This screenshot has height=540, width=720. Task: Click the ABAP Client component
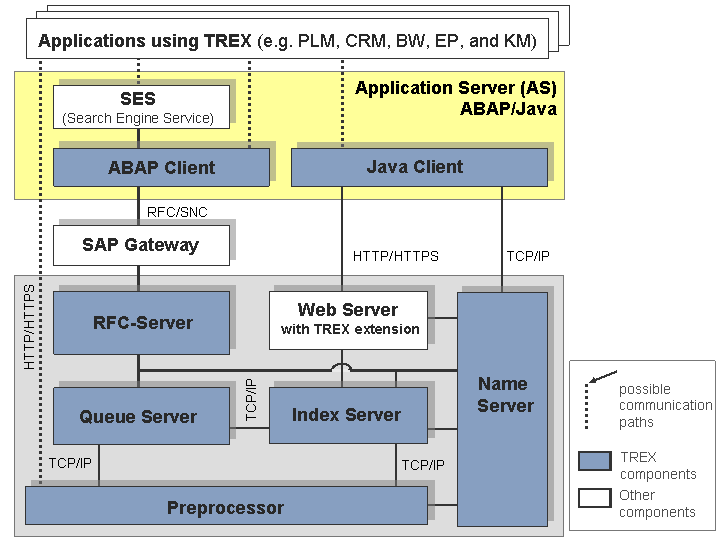coord(161,167)
